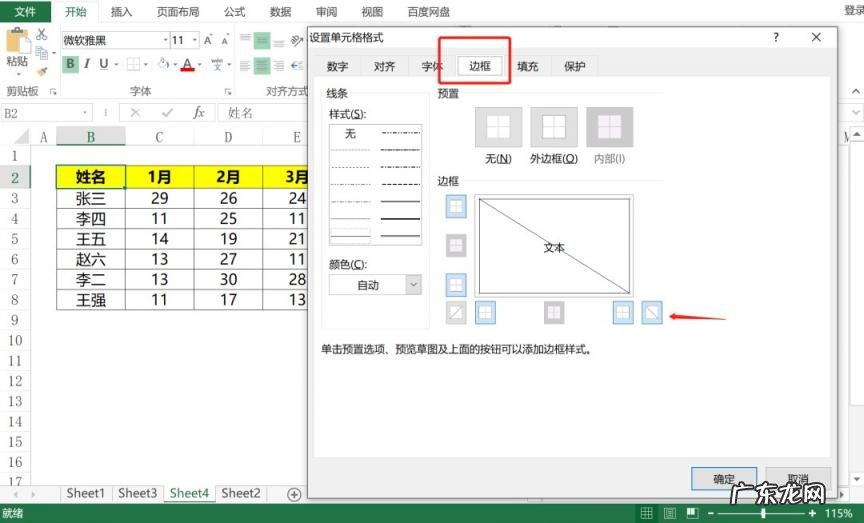864x523 pixels.
Task: Click the diagonal-down border button
Action: pos(651,313)
